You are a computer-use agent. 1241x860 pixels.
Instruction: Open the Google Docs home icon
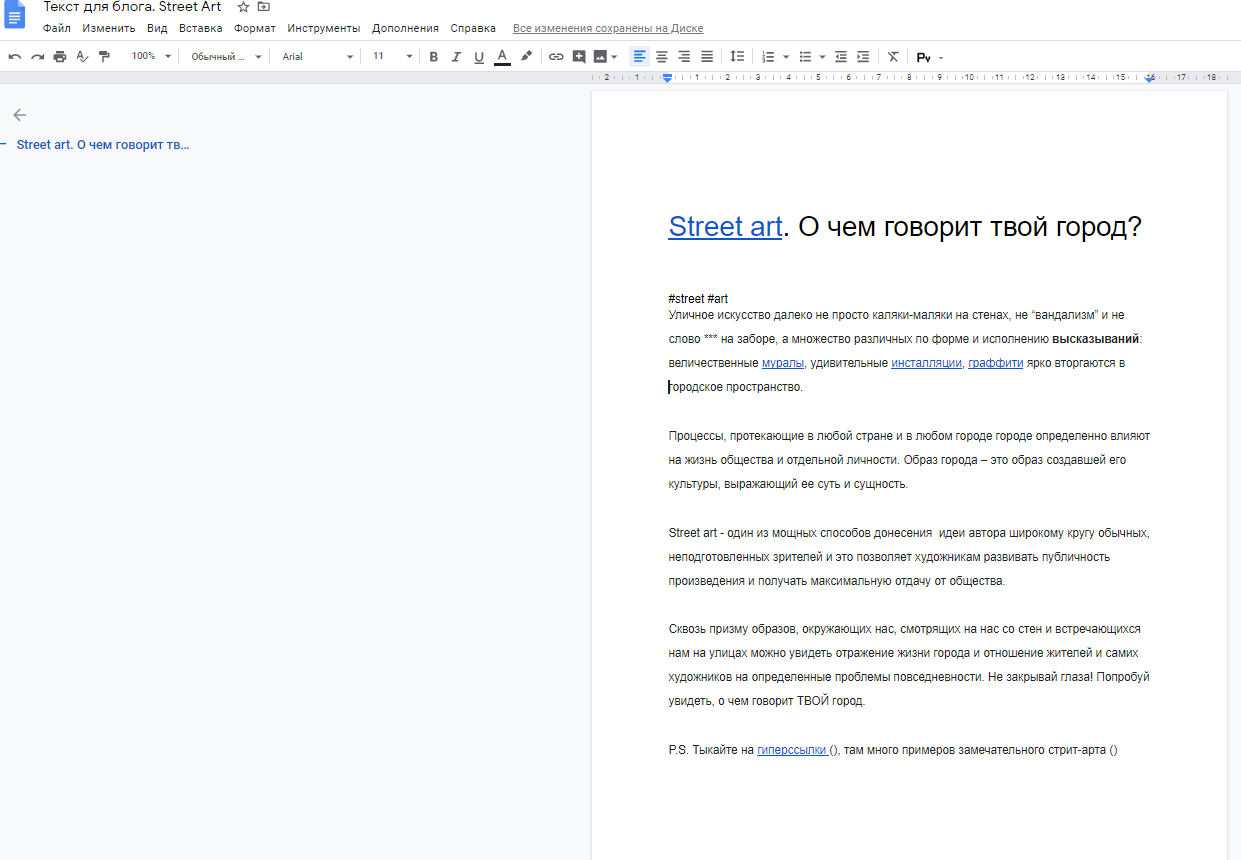coord(15,14)
